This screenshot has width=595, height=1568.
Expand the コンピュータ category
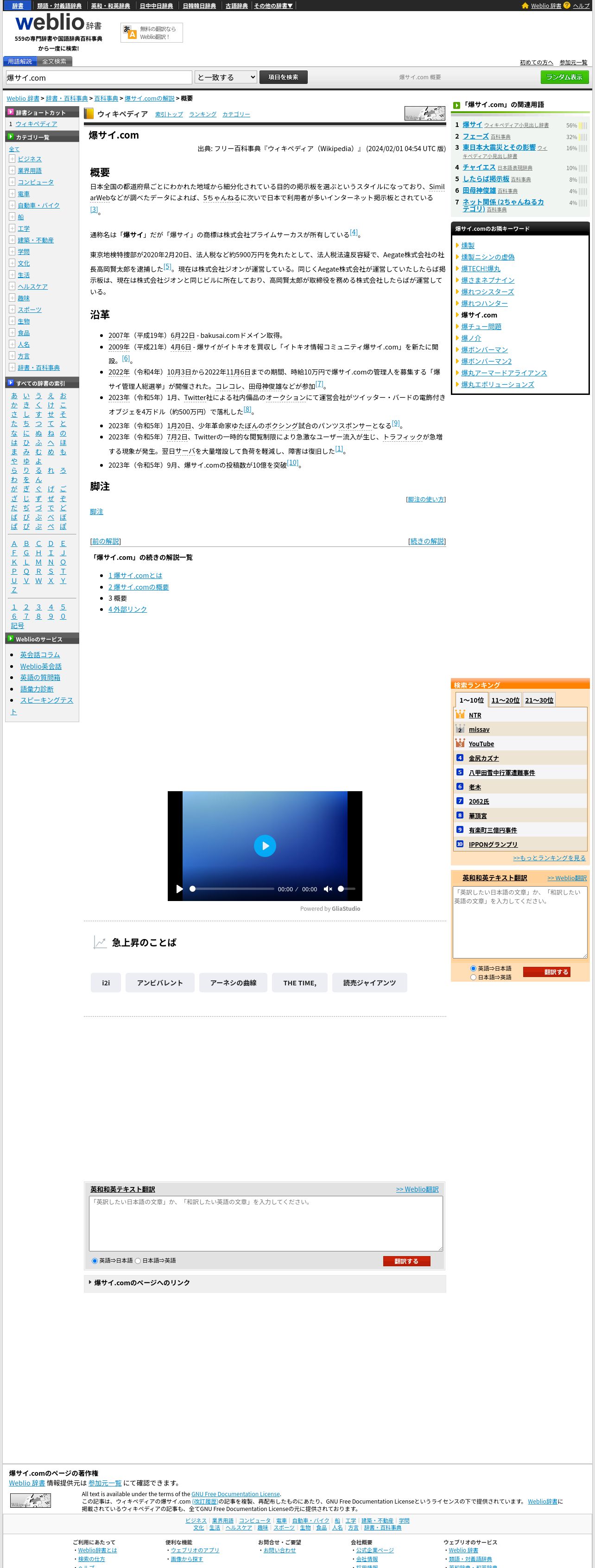[x=12, y=182]
